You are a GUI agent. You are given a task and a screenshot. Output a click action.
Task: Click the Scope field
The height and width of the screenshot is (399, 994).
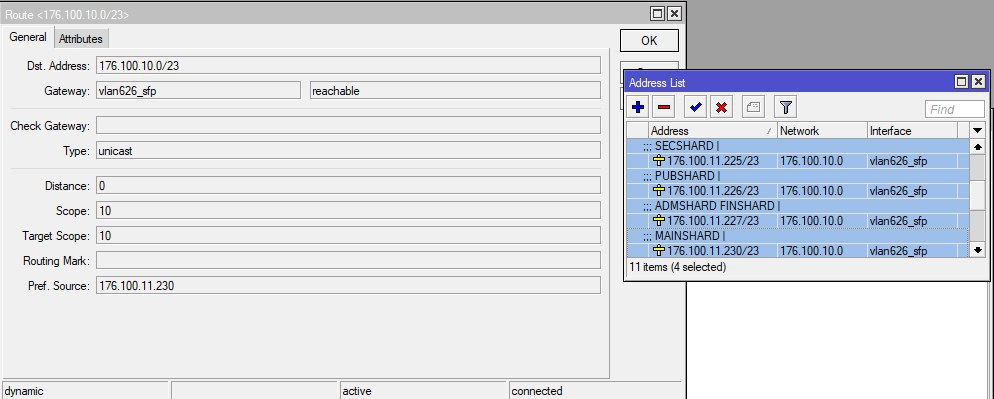[x=348, y=211]
